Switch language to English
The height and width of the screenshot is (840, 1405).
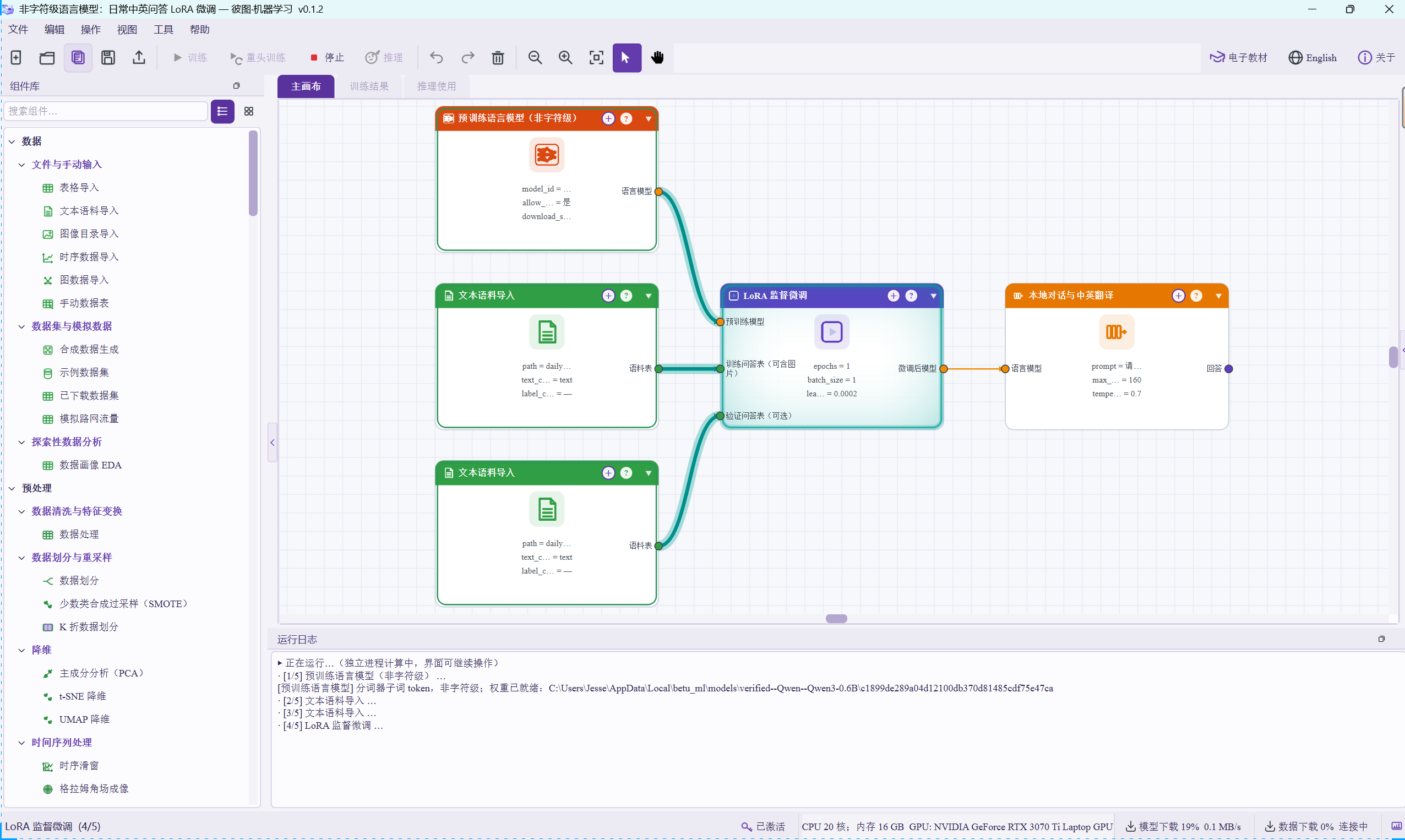[x=1313, y=58]
